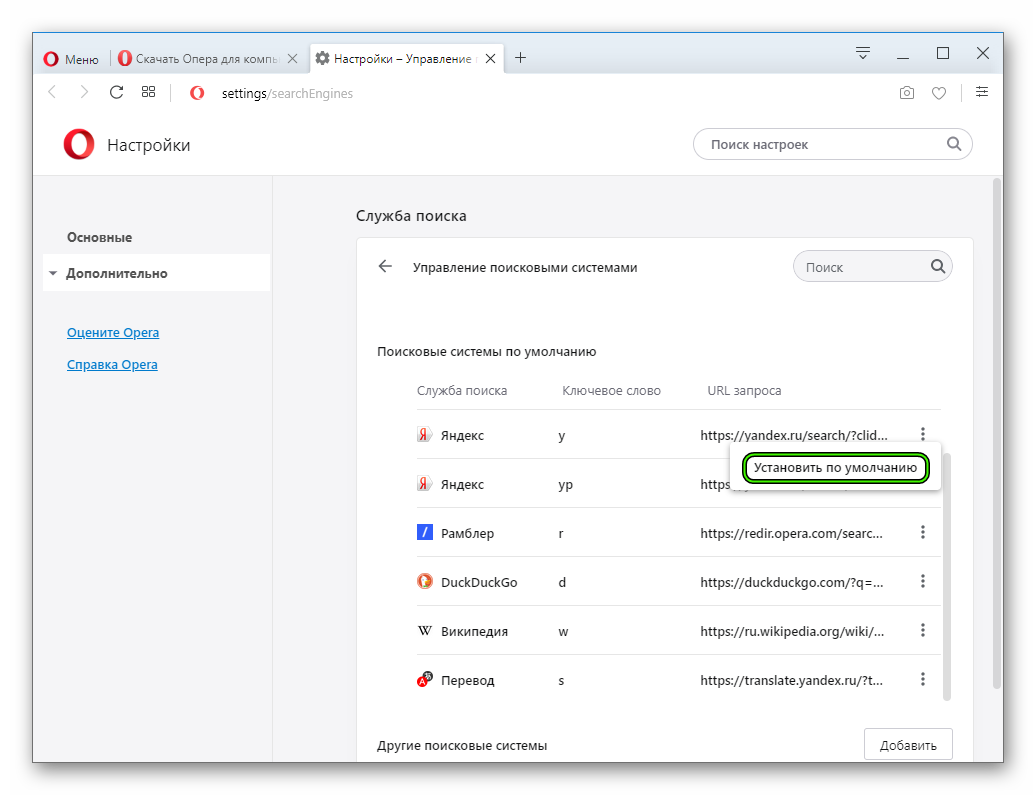Click the Ключевое слово column header

pyautogui.click(x=611, y=391)
